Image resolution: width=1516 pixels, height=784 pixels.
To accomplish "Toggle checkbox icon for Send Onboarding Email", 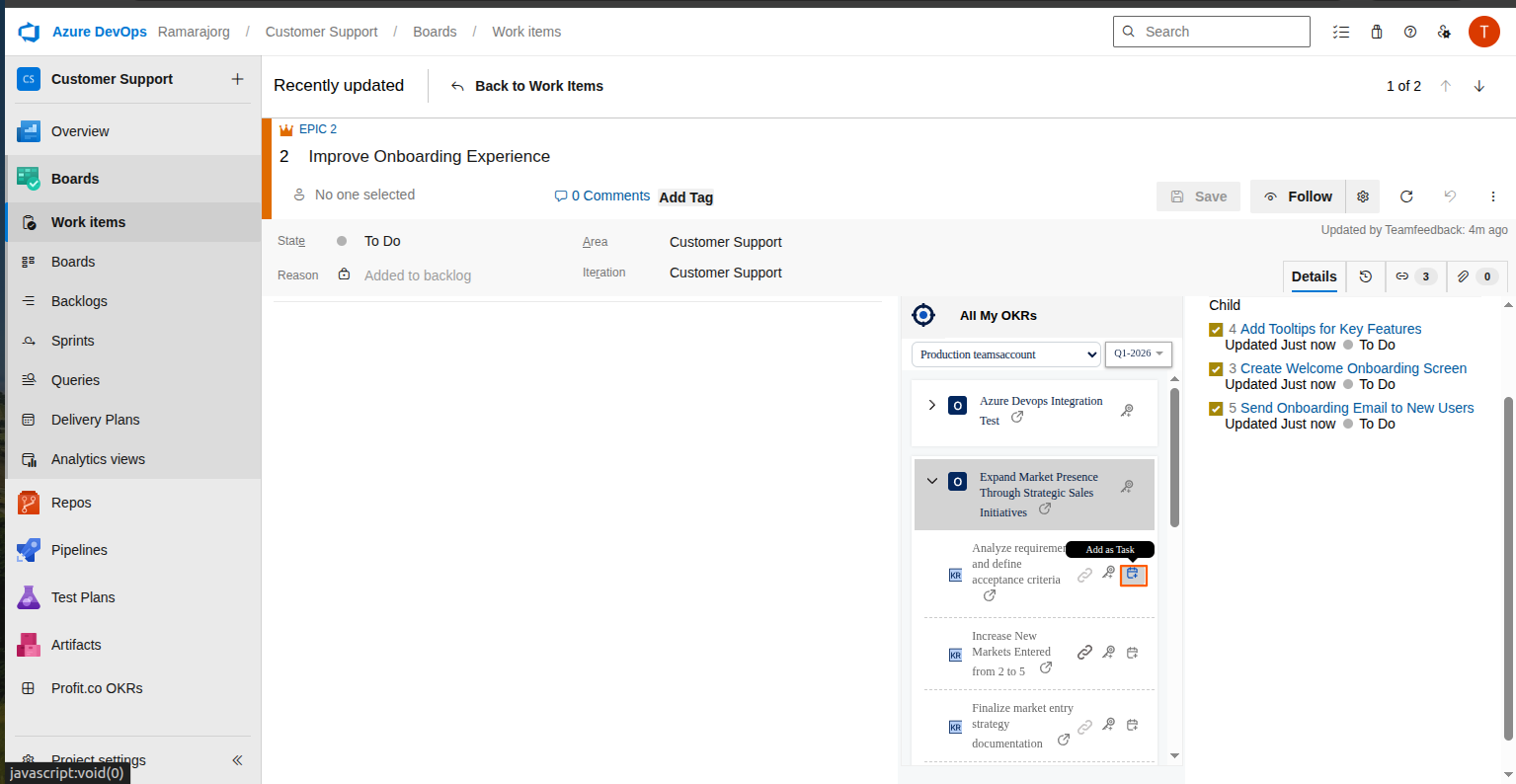I will [1216, 409].
